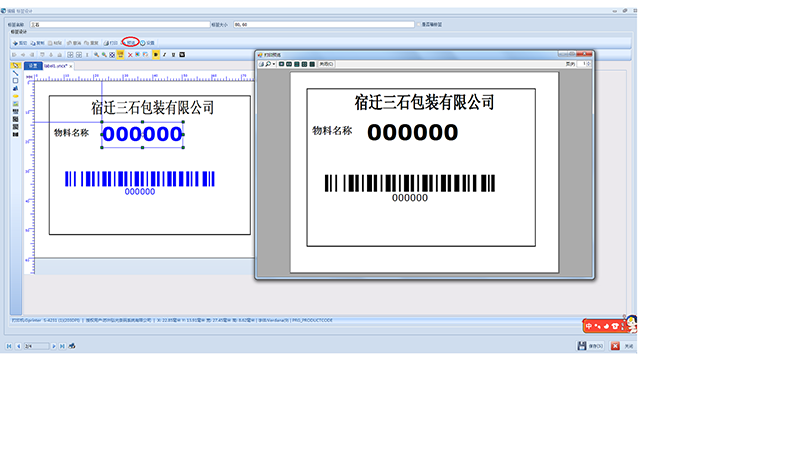Redo the action with 重复 button
Screen dimensions: 800x450
click(91, 43)
